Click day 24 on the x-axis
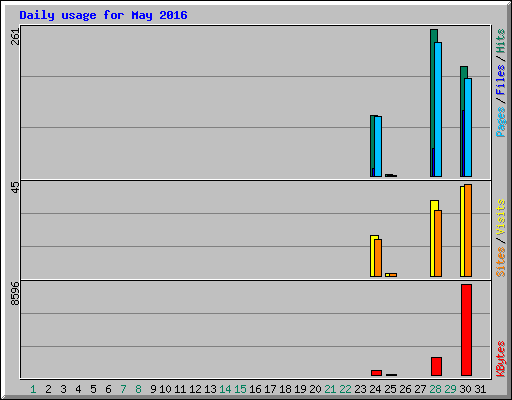512x400 pixels. pyautogui.click(x=375, y=389)
